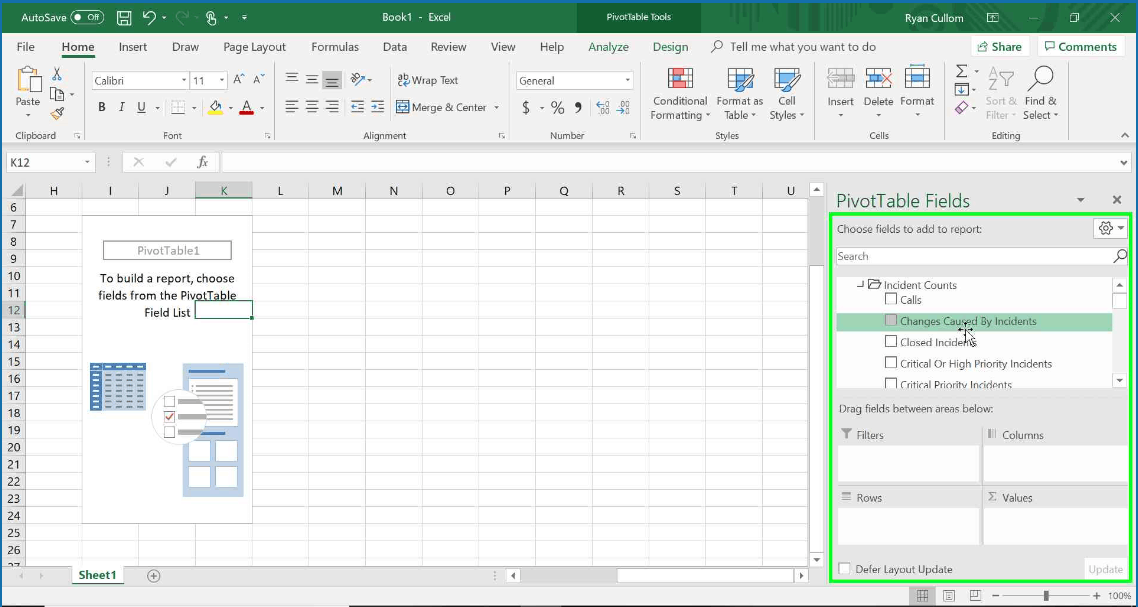Viewport: 1138px width, 607px height.
Task: Collapse the Incident Counts folder
Action: pos(860,285)
